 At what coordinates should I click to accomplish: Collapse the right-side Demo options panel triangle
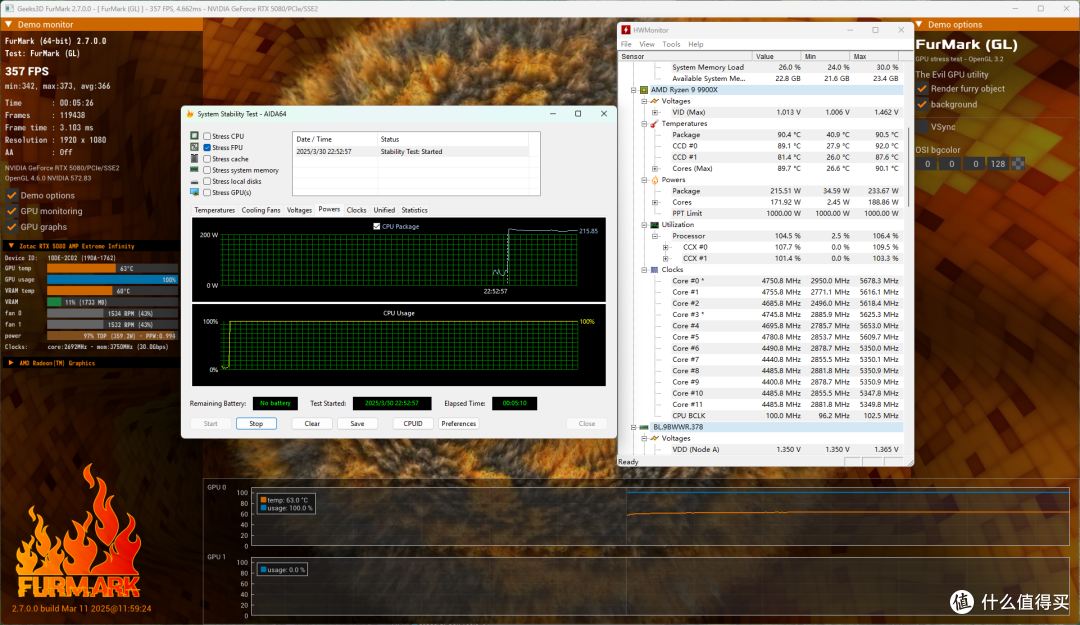[x=919, y=24]
